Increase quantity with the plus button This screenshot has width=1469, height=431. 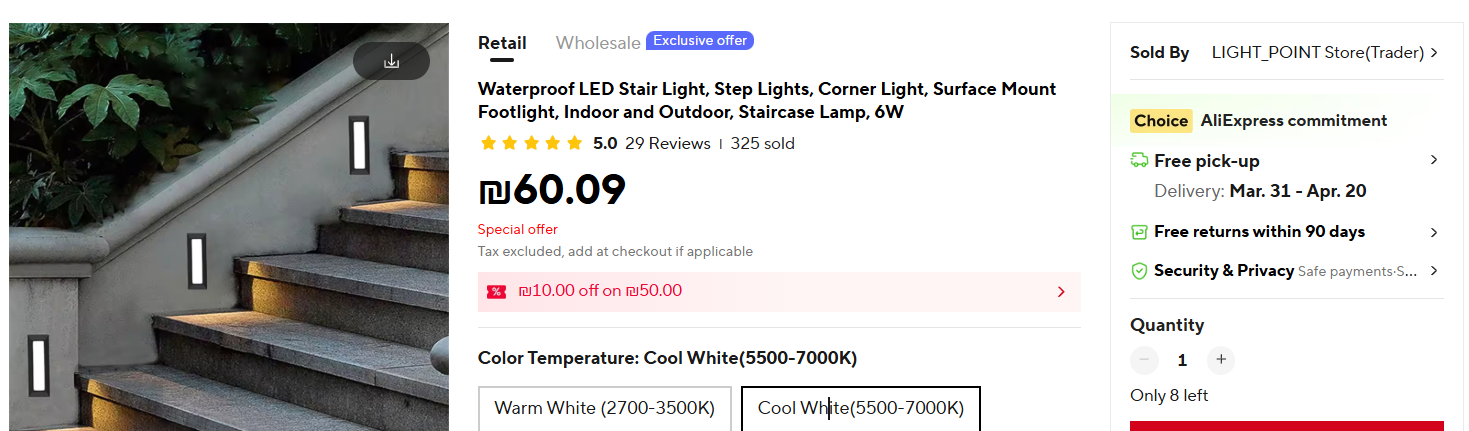tap(1220, 360)
